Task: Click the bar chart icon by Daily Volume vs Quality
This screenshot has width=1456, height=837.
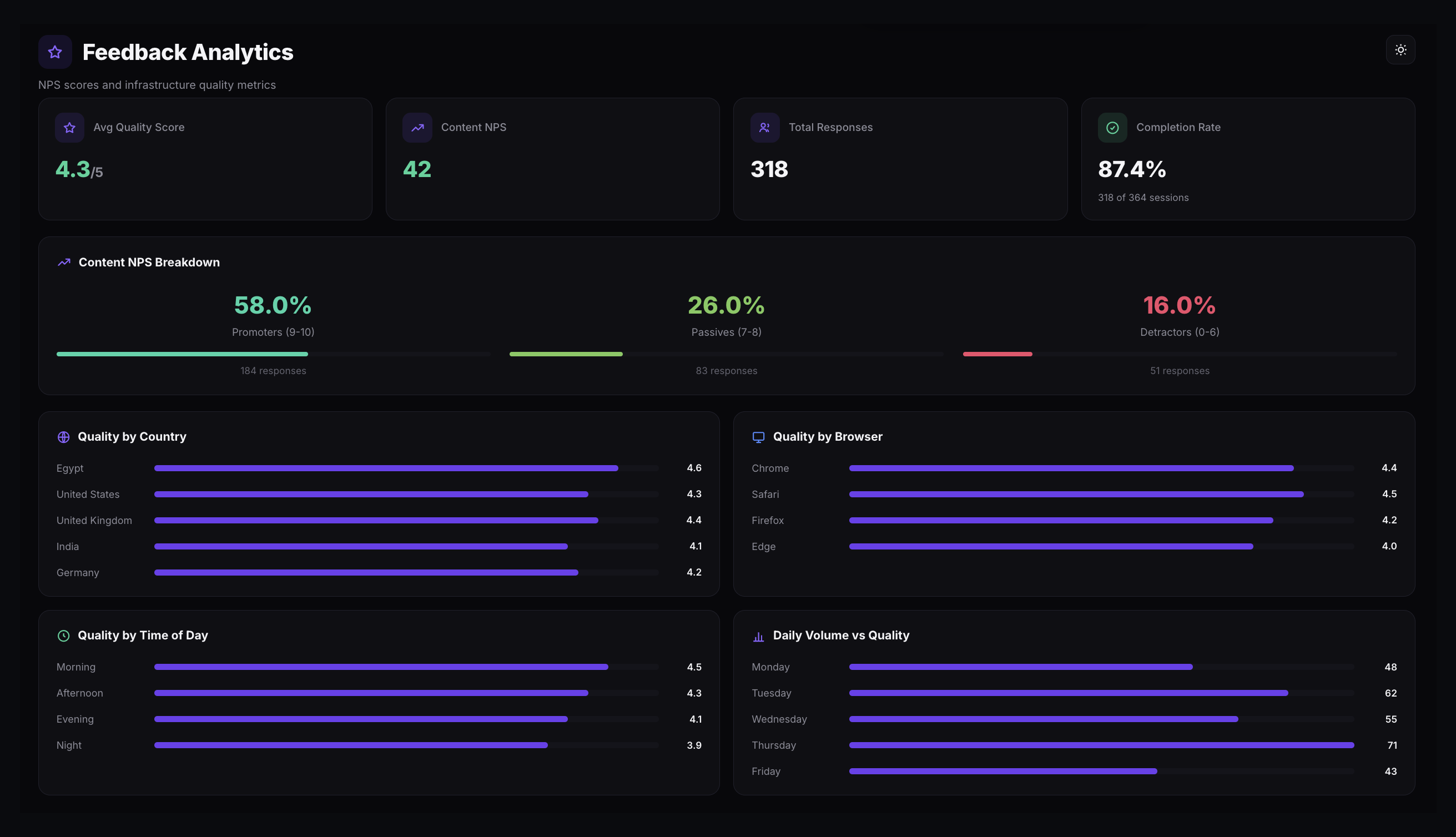Action: click(758, 636)
